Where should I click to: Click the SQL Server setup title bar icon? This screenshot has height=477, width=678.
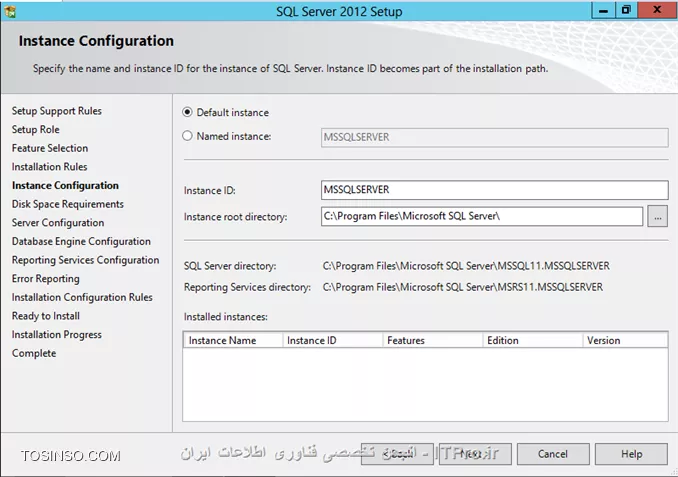coord(10,11)
